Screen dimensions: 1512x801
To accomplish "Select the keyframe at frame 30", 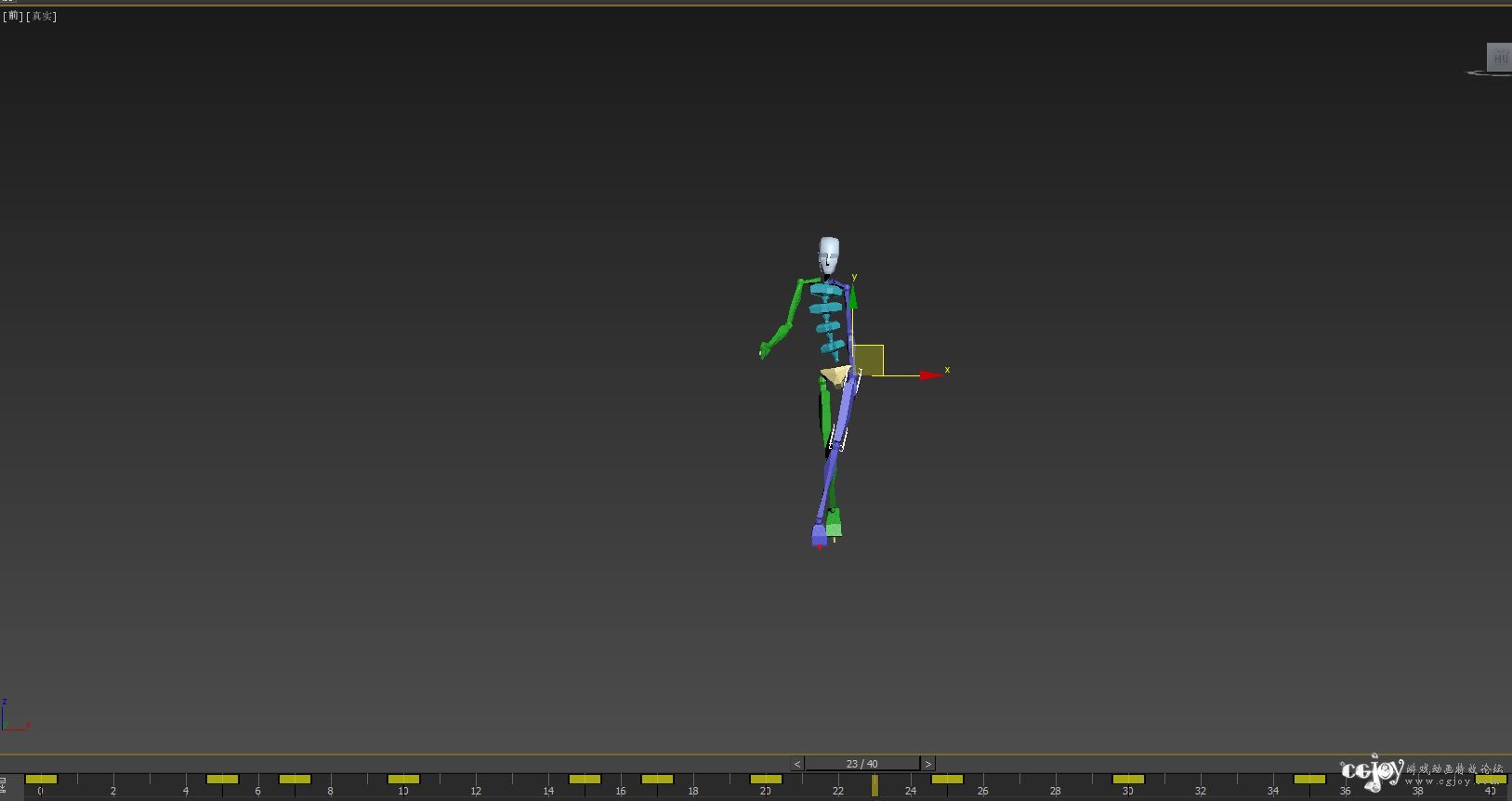I will pos(1128,779).
